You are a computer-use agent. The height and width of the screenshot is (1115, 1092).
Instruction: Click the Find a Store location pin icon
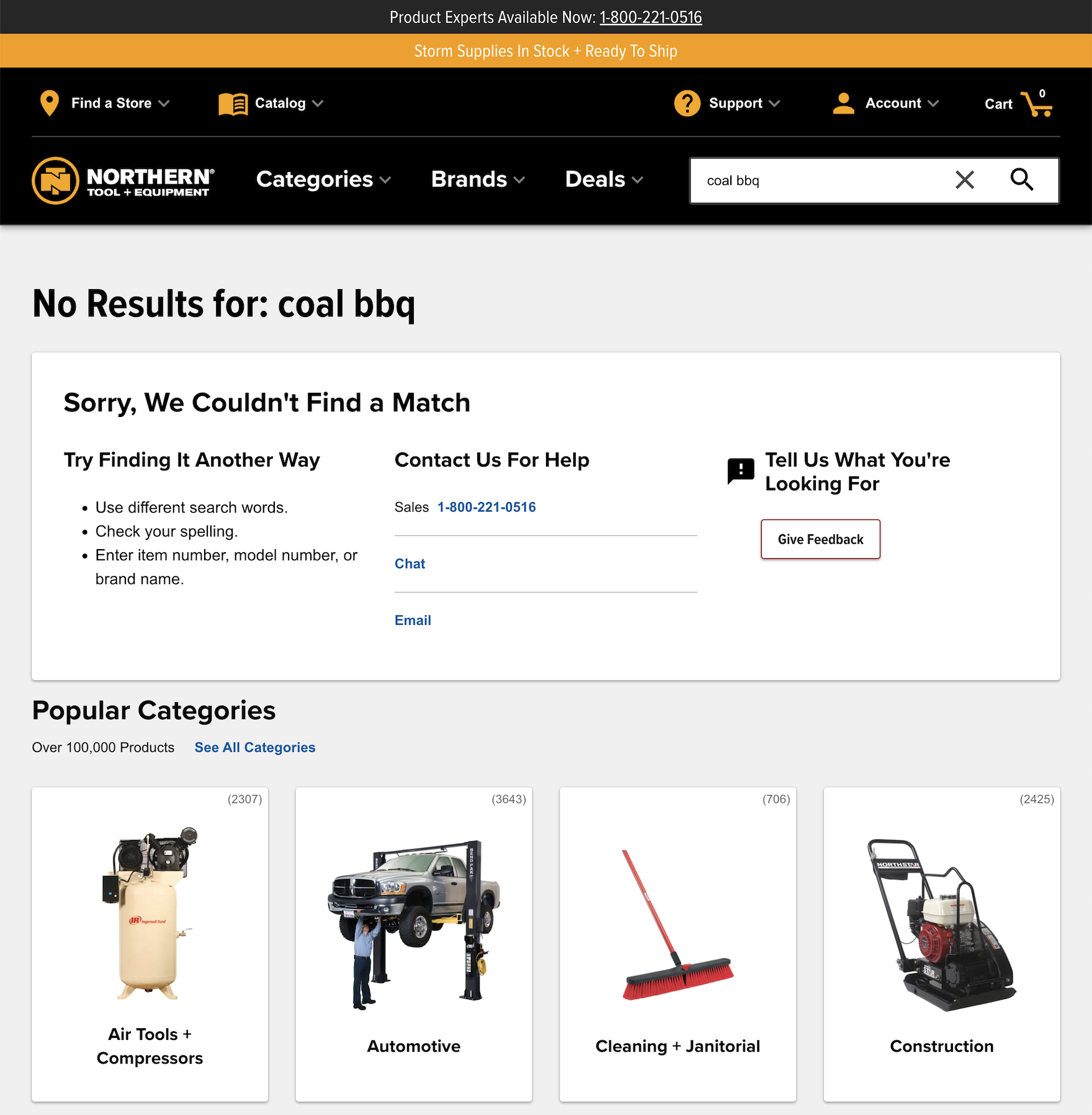(49, 103)
